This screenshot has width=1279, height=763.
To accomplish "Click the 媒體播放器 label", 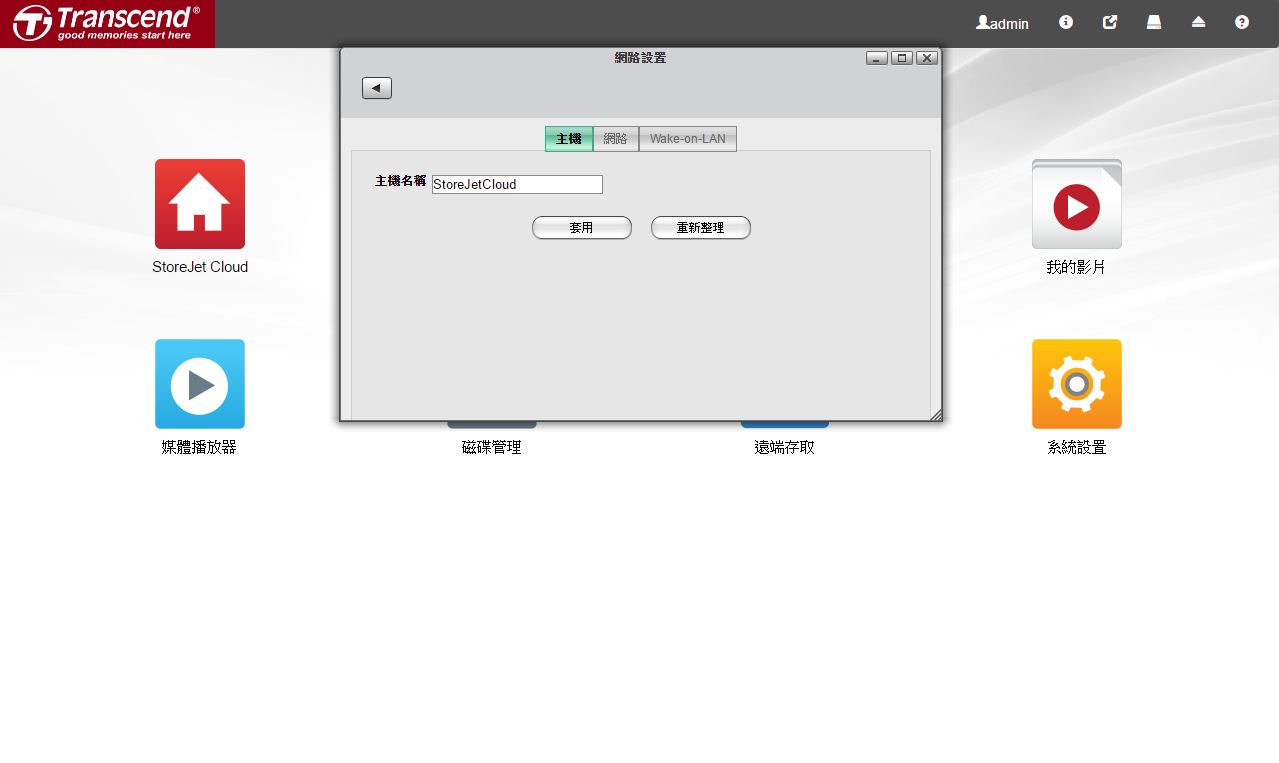I will coord(200,448).
